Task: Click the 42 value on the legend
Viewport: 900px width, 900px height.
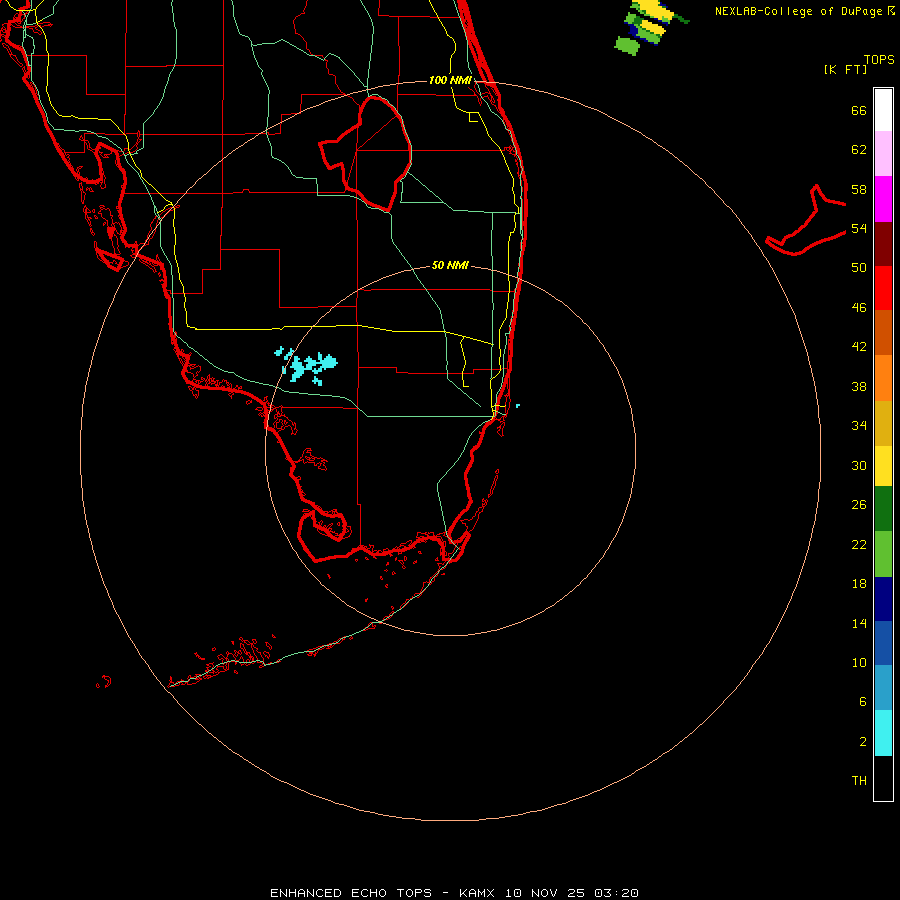Action: [x=859, y=347]
